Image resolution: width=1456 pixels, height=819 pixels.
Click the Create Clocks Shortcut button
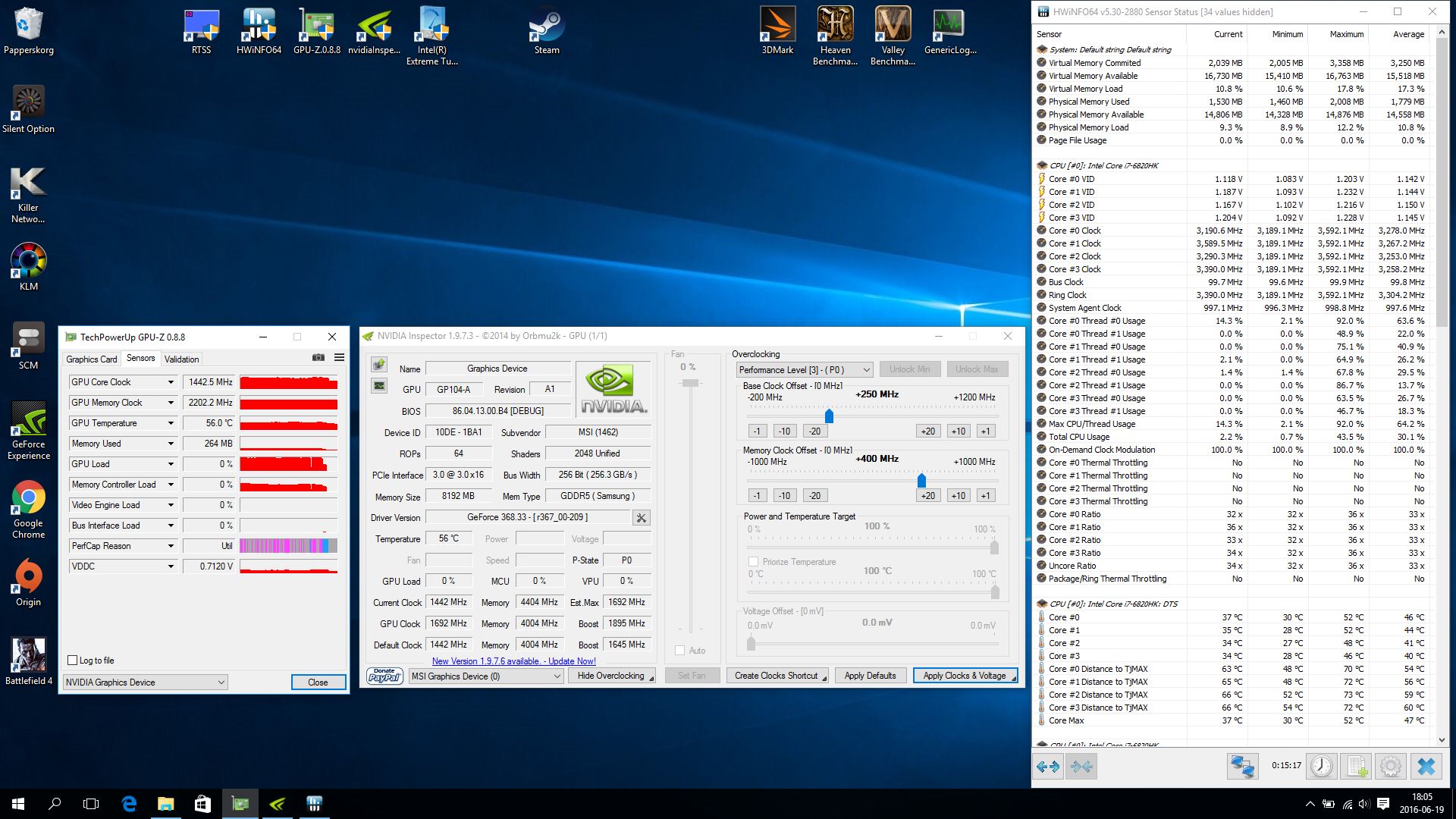click(x=777, y=676)
